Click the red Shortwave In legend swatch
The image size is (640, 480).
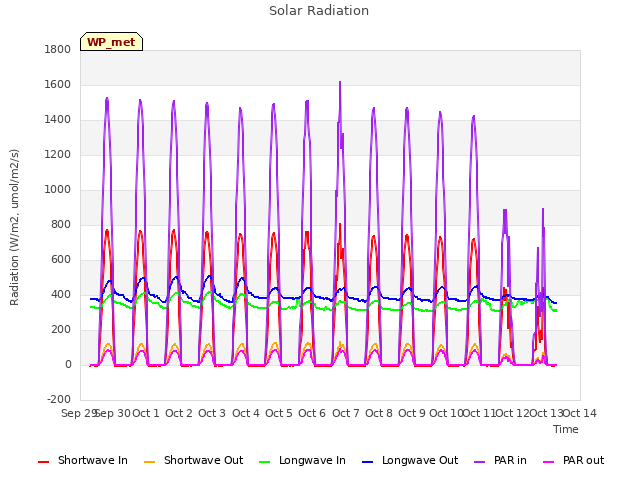tap(43, 462)
